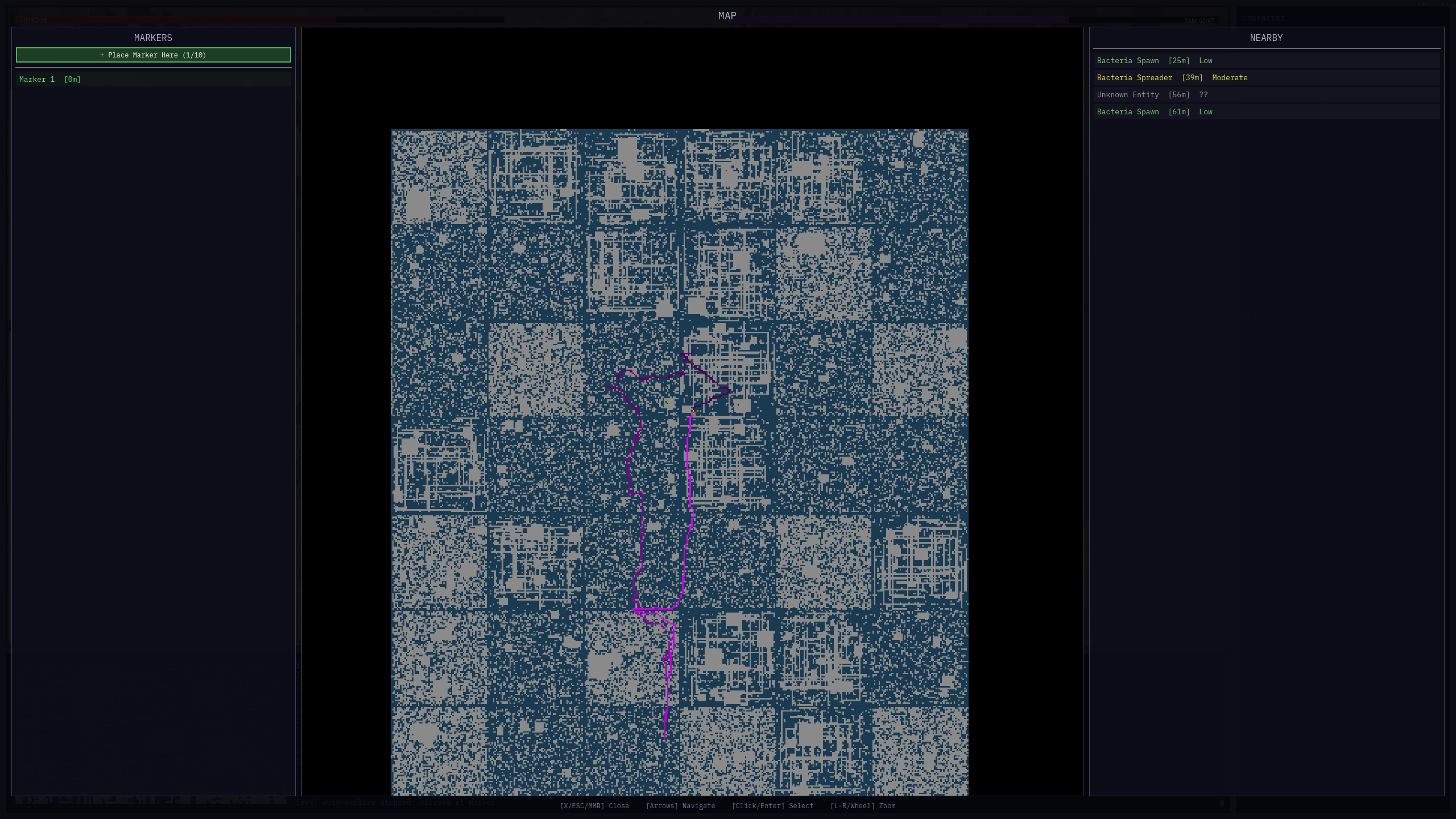Click the dimmed character tab top right

coord(1263,18)
